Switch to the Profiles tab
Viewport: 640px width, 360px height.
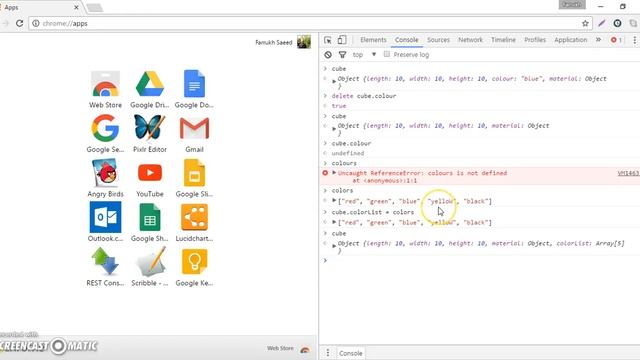535,40
